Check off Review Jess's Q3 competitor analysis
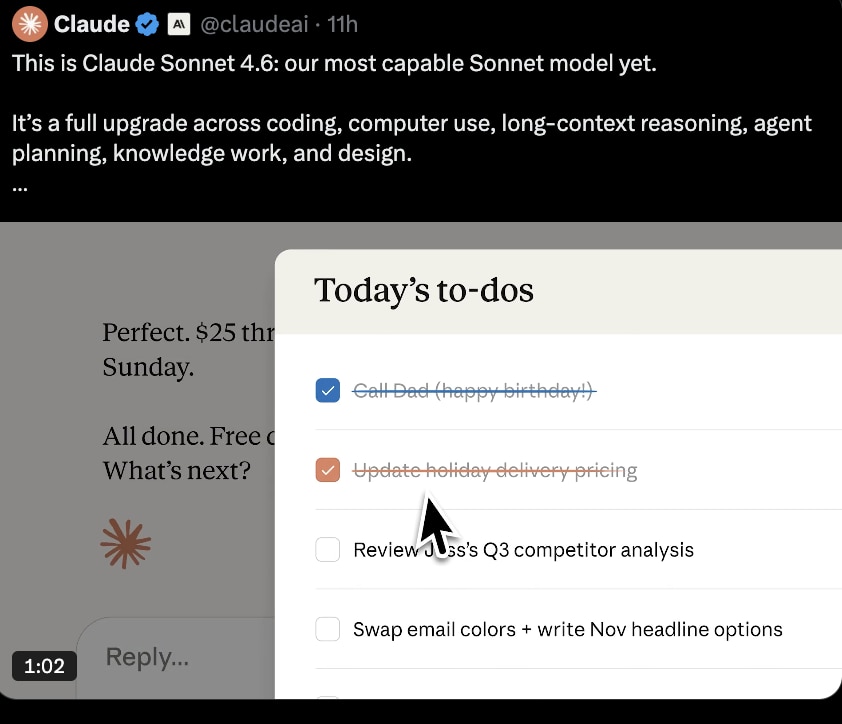 (327, 549)
